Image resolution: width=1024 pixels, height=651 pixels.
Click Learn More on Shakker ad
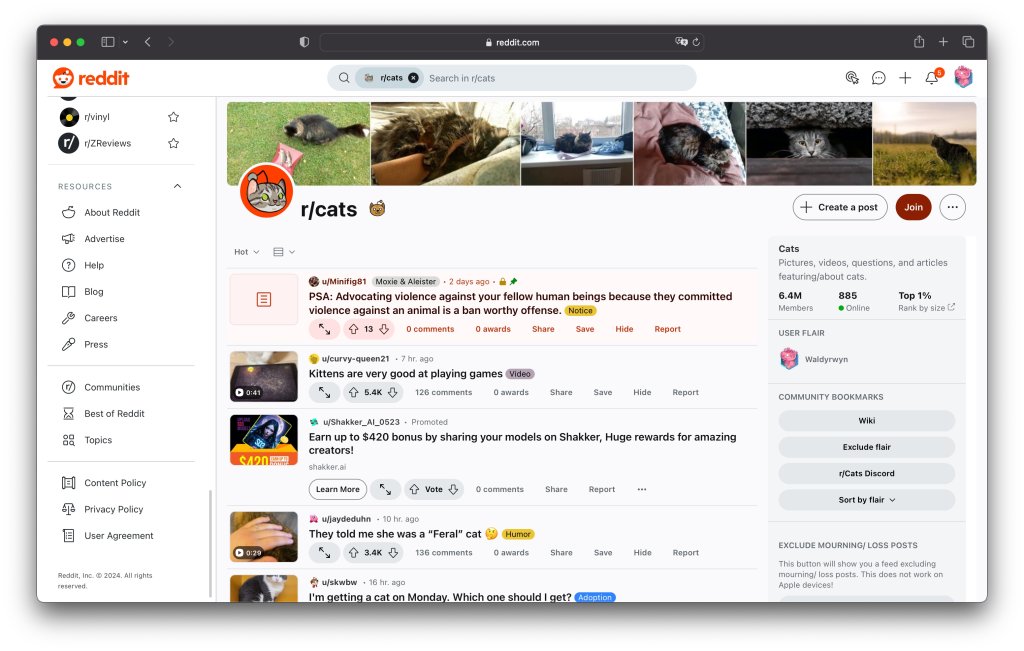coord(338,489)
